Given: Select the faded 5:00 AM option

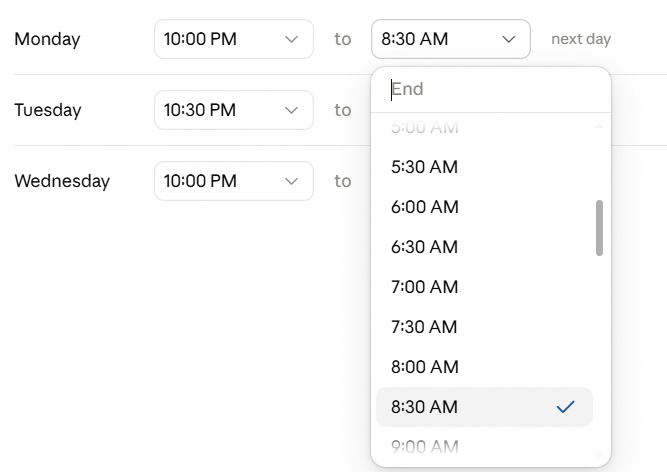Looking at the screenshot, I should (x=485, y=128).
